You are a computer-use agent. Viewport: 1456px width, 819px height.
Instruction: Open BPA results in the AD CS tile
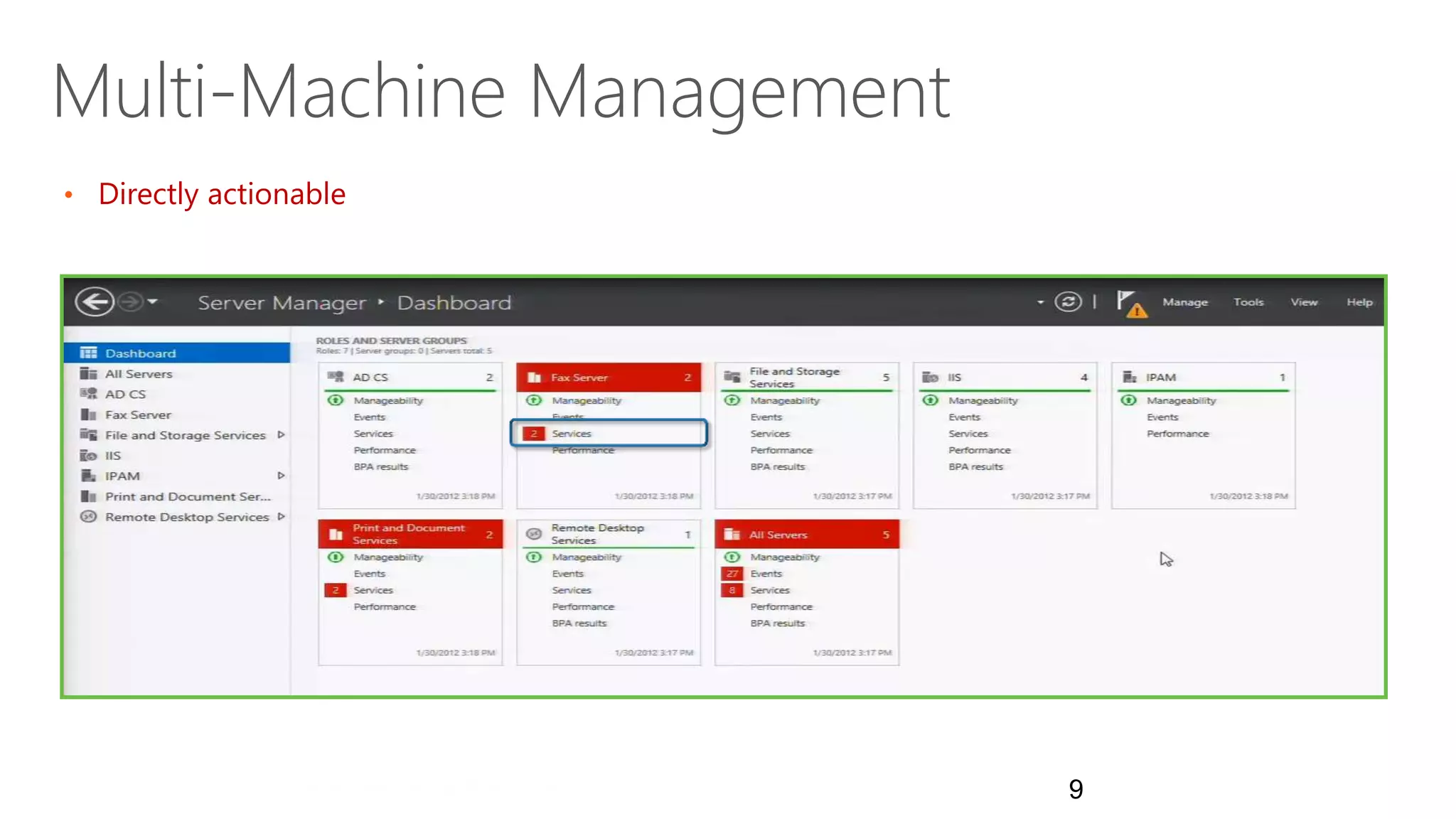(381, 467)
